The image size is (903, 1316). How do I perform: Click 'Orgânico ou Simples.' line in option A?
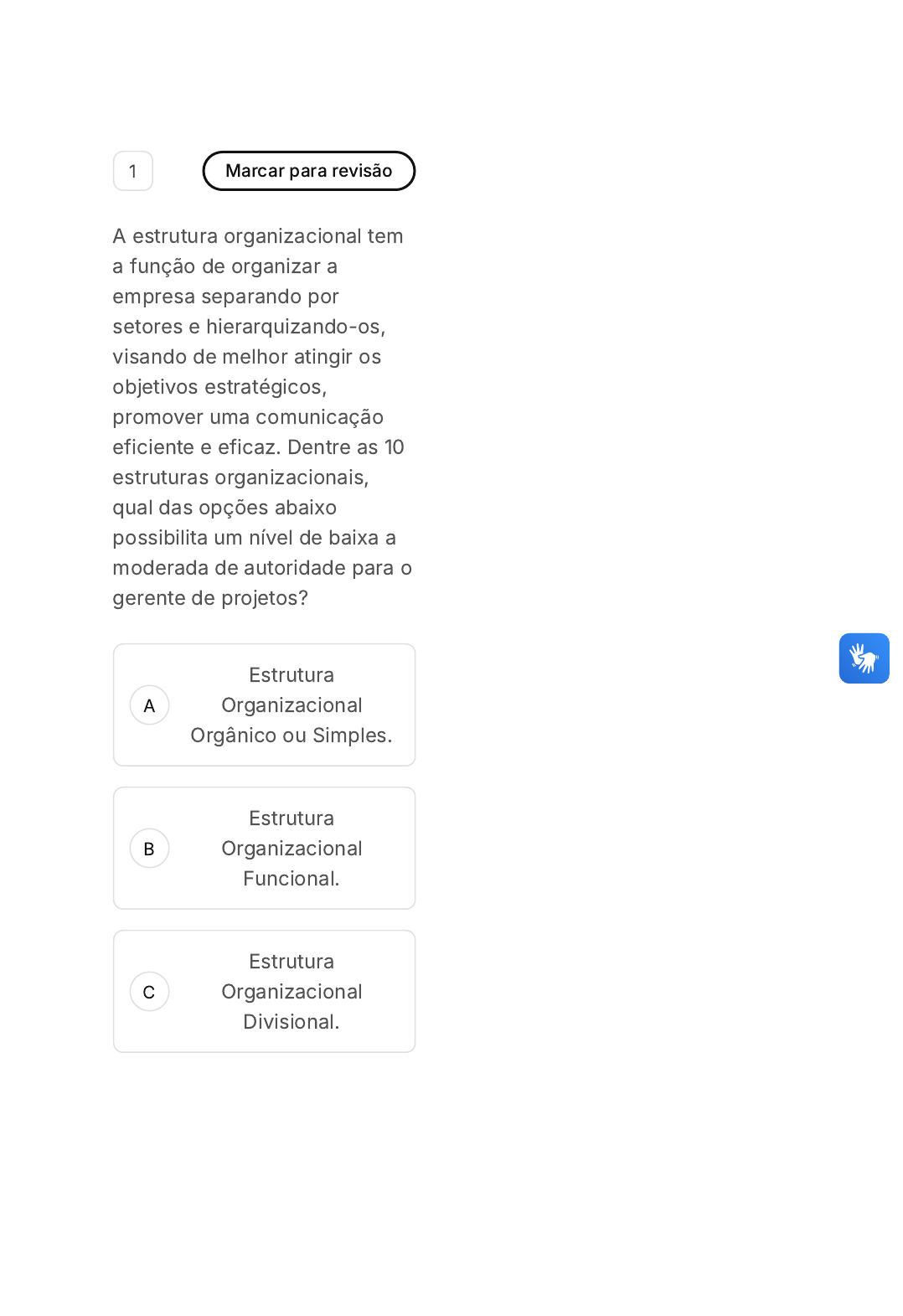coord(291,735)
